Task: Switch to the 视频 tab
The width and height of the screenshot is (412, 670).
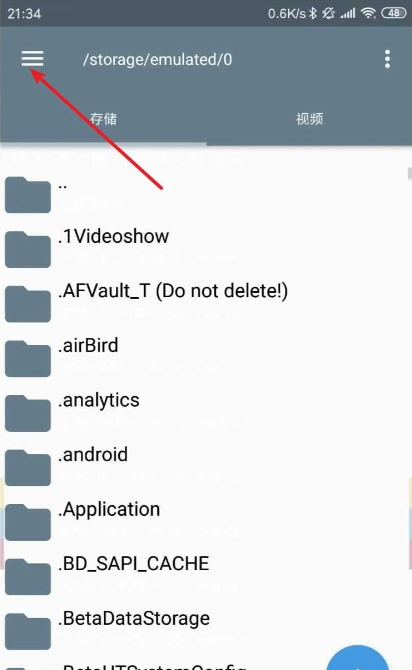Action: click(309, 119)
